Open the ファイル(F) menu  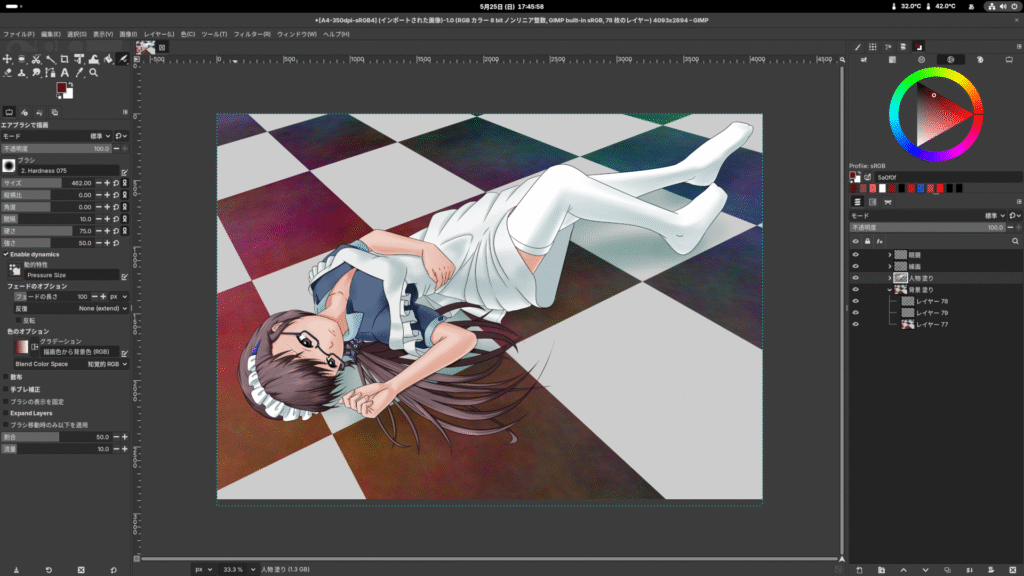pos(19,34)
